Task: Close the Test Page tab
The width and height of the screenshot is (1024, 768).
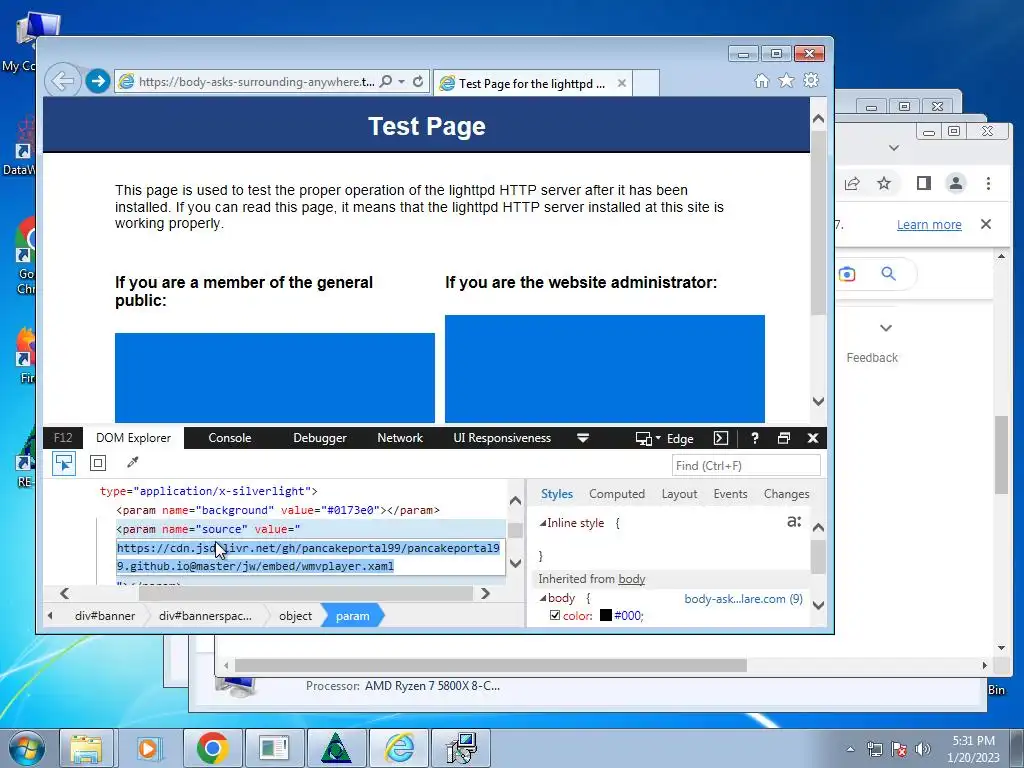Action: click(x=622, y=84)
